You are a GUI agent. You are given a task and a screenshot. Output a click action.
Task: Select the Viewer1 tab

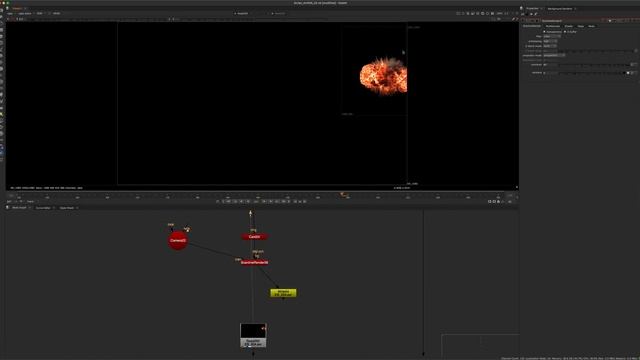click(17, 8)
